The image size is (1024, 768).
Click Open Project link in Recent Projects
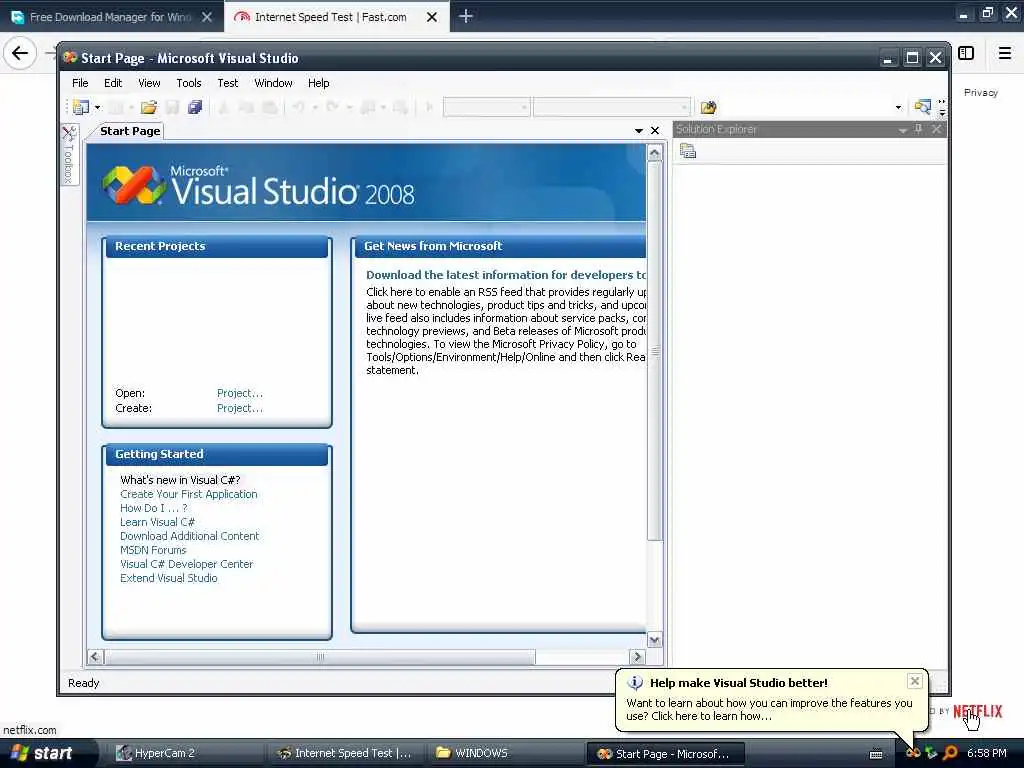click(240, 393)
